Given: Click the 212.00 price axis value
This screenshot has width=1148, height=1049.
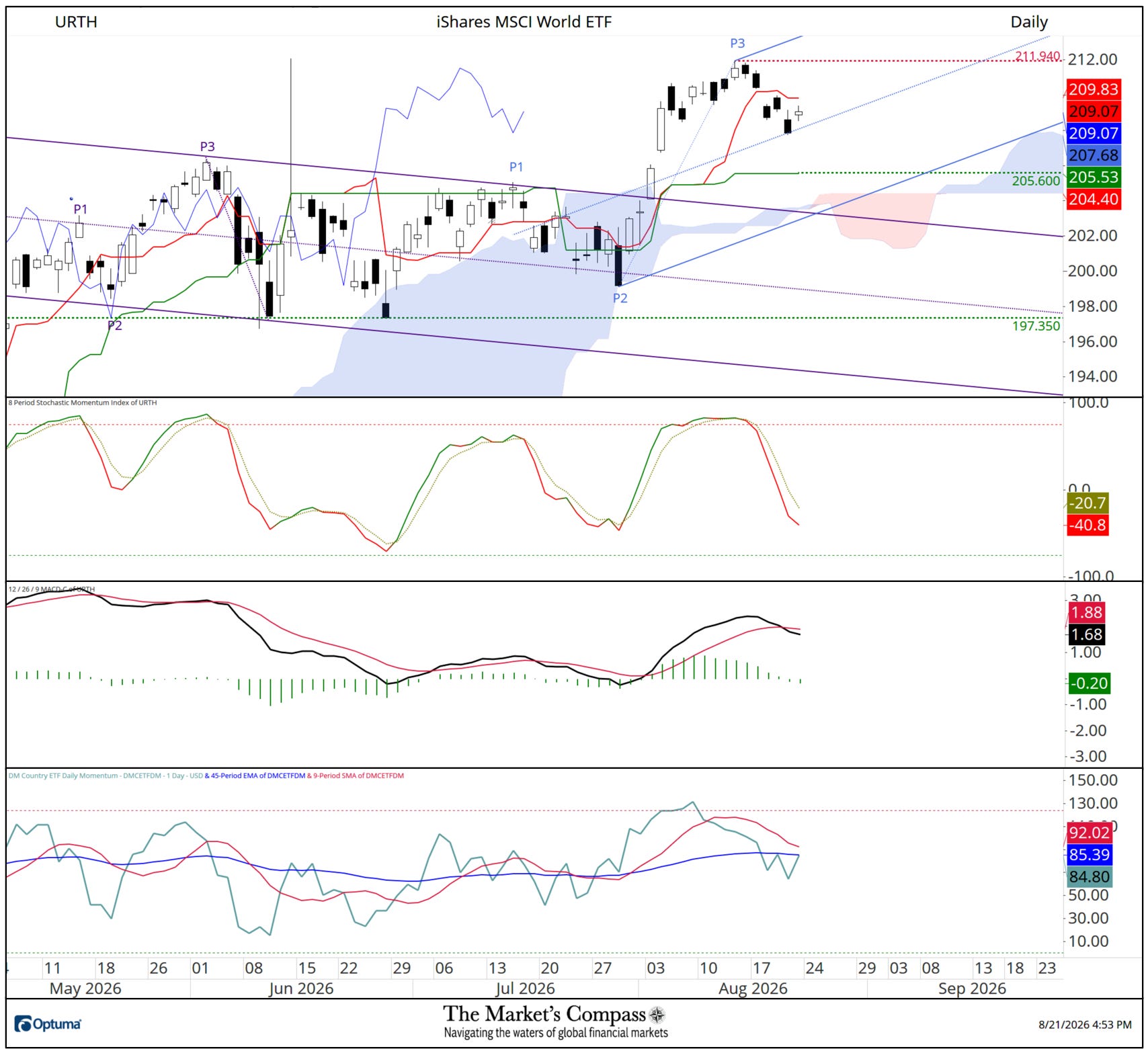Looking at the screenshot, I should pyautogui.click(x=1092, y=59).
